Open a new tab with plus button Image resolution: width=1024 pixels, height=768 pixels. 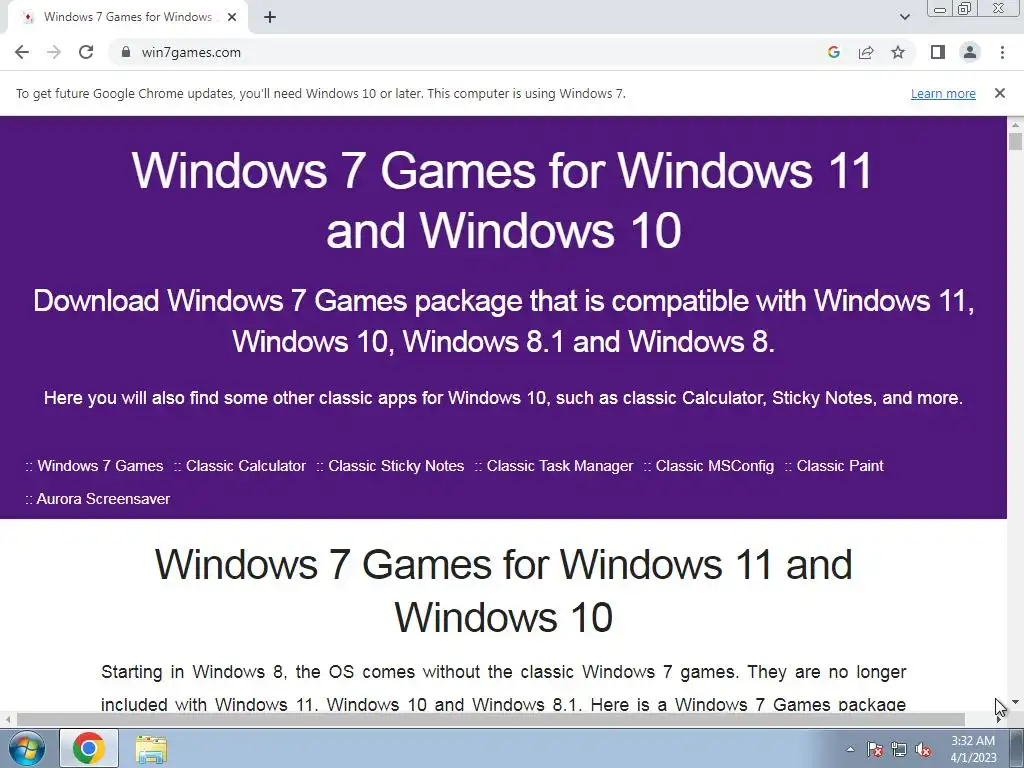pos(270,17)
